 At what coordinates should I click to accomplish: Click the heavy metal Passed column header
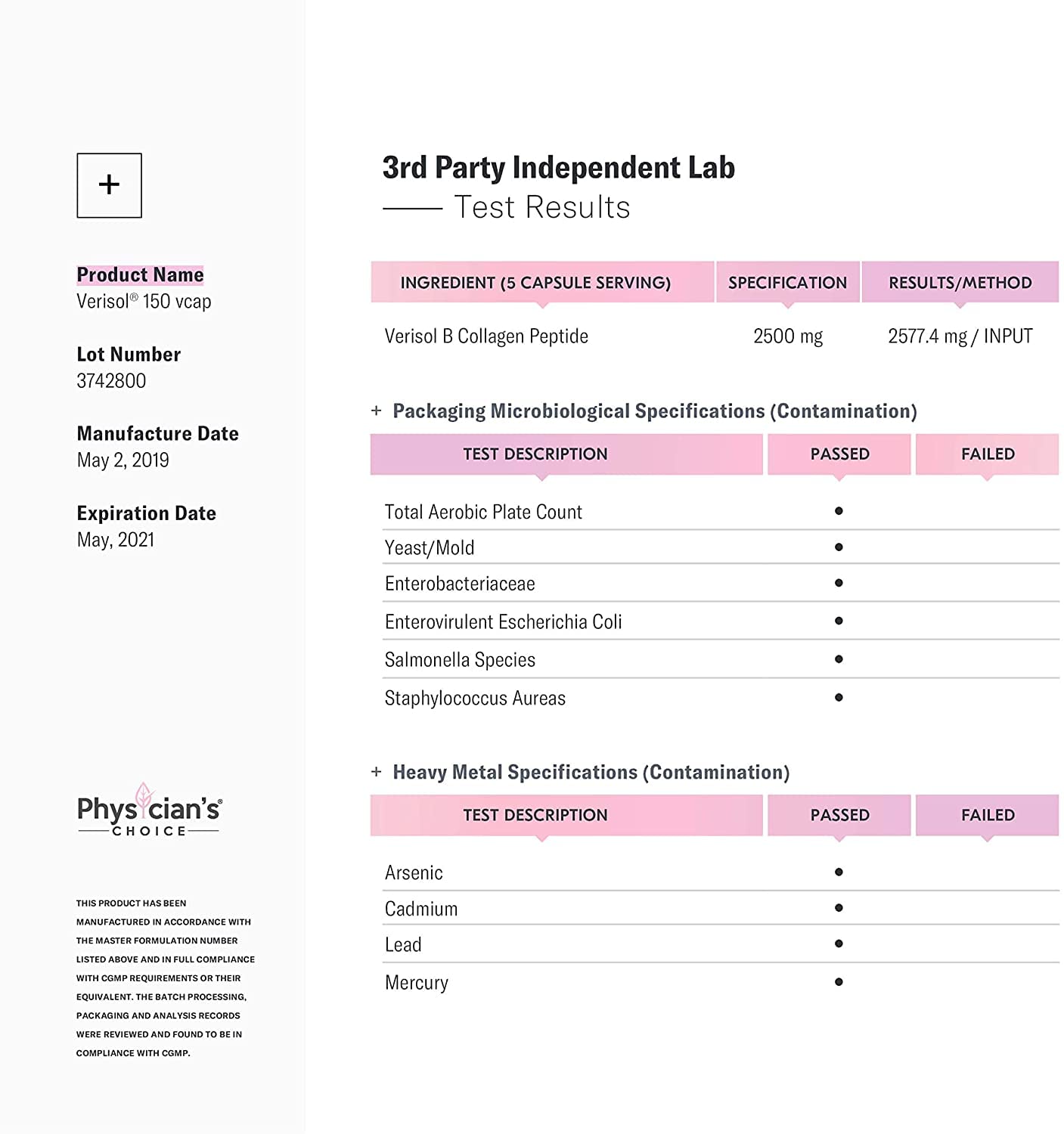(839, 815)
